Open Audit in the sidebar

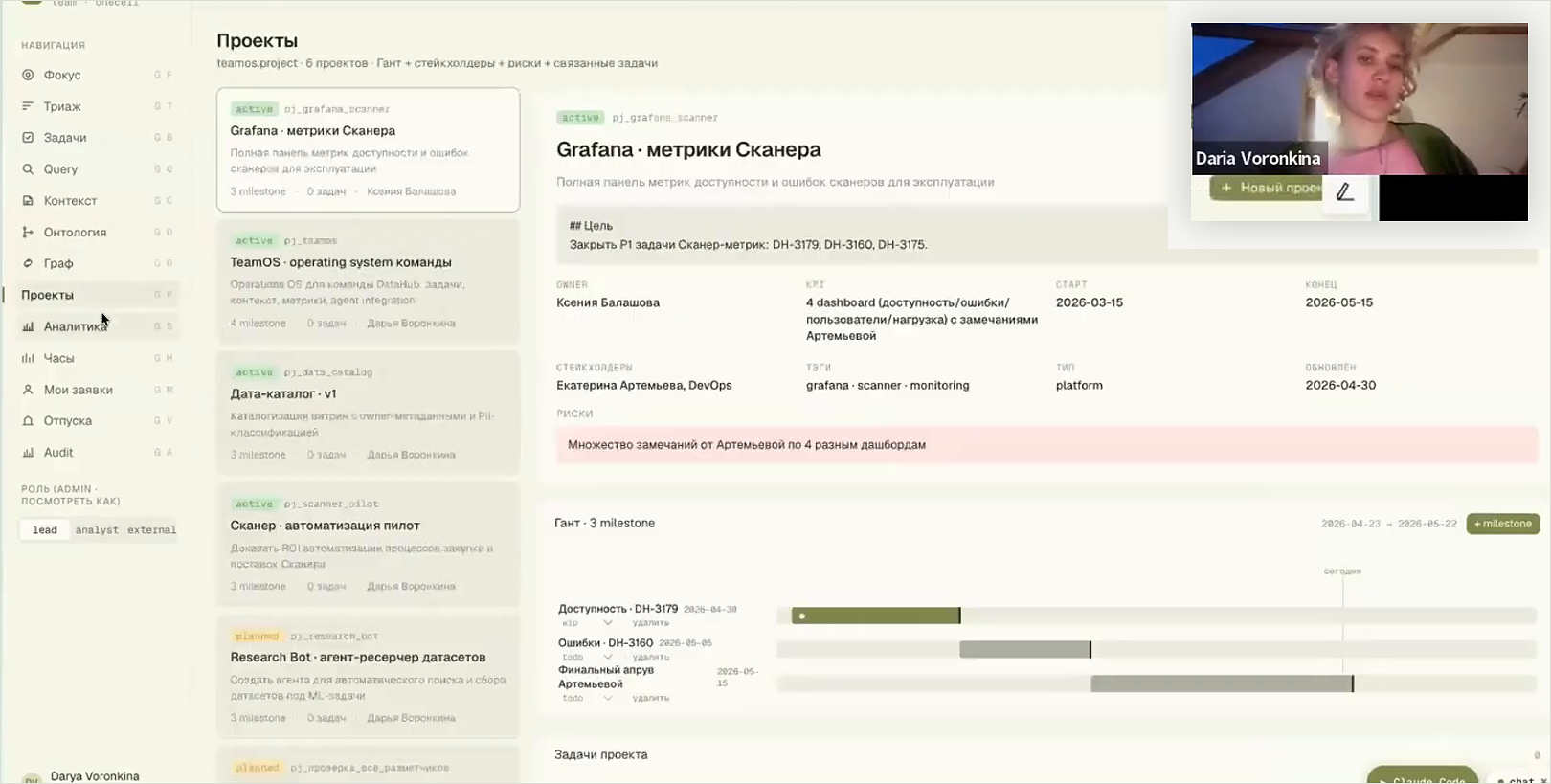[57, 453]
